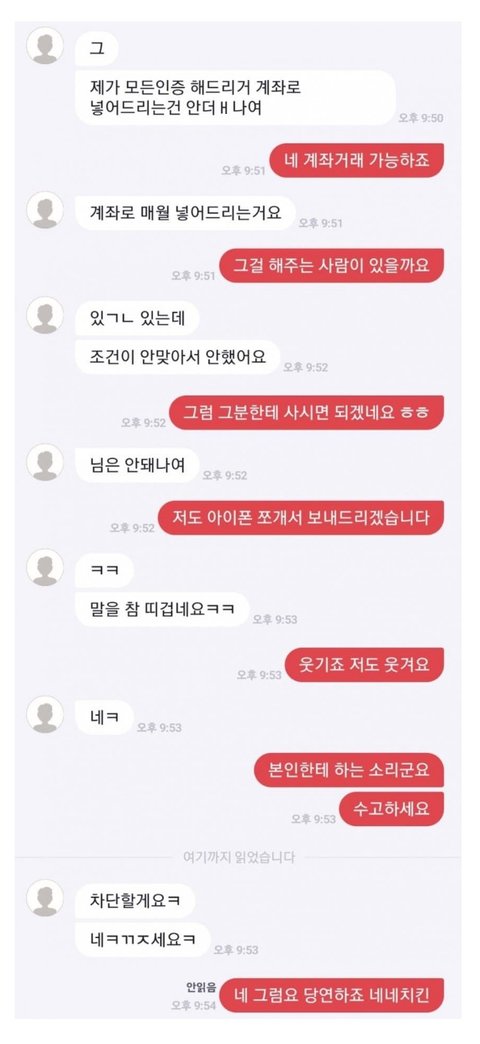Click the '말을 참 띠겁네요ㅋㅋ' message

click(162, 609)
